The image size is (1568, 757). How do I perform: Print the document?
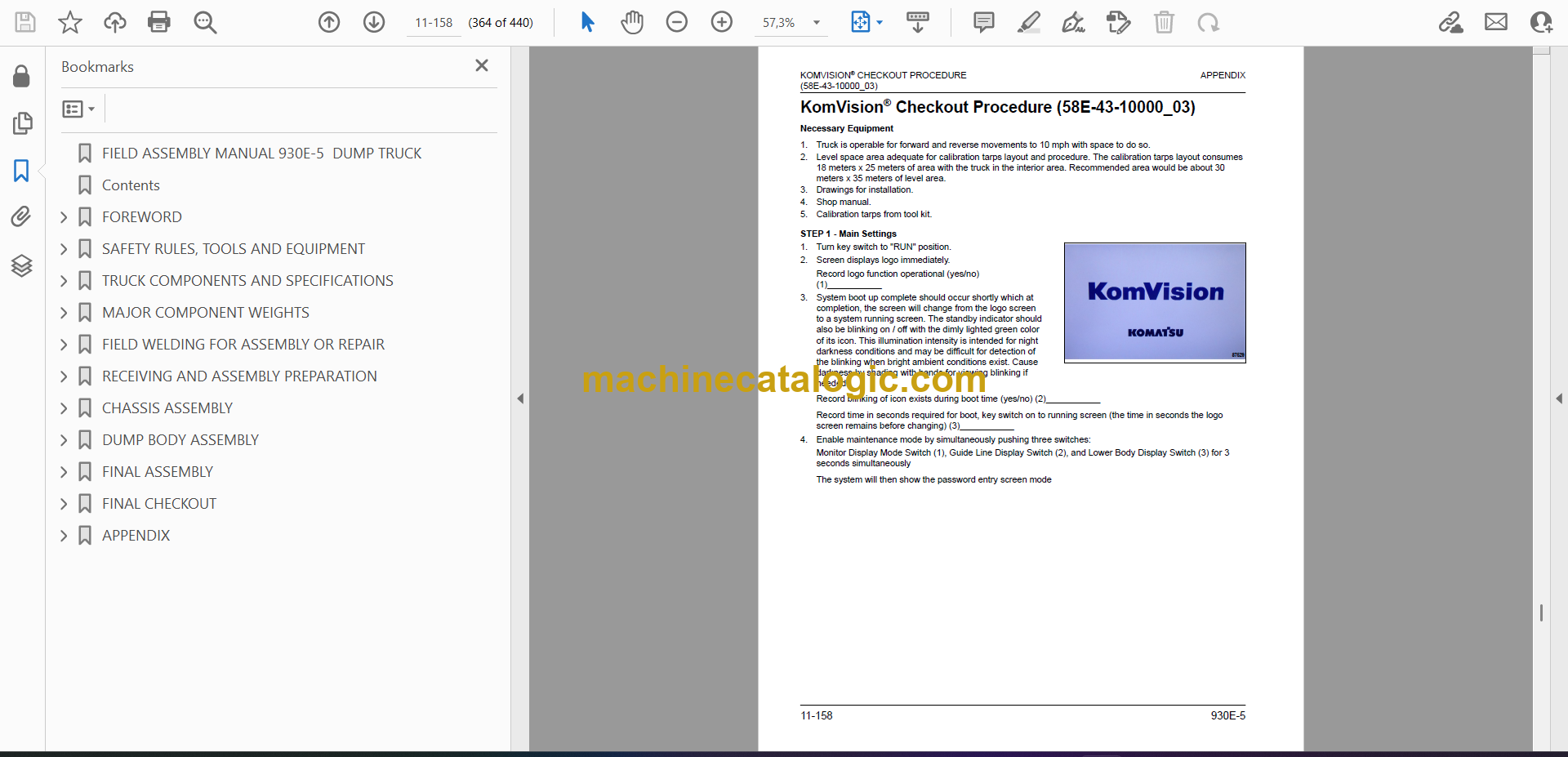(159, 22)
